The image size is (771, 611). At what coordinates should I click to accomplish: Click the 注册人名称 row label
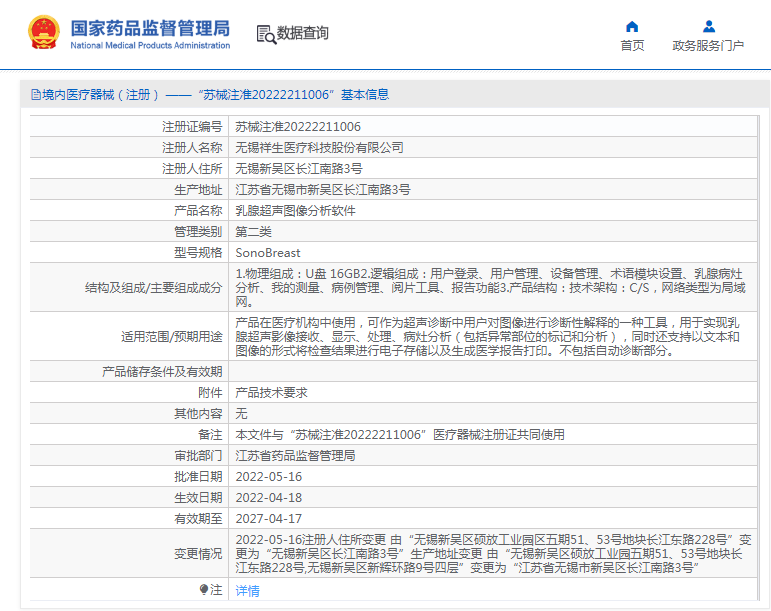click(192, 147)
